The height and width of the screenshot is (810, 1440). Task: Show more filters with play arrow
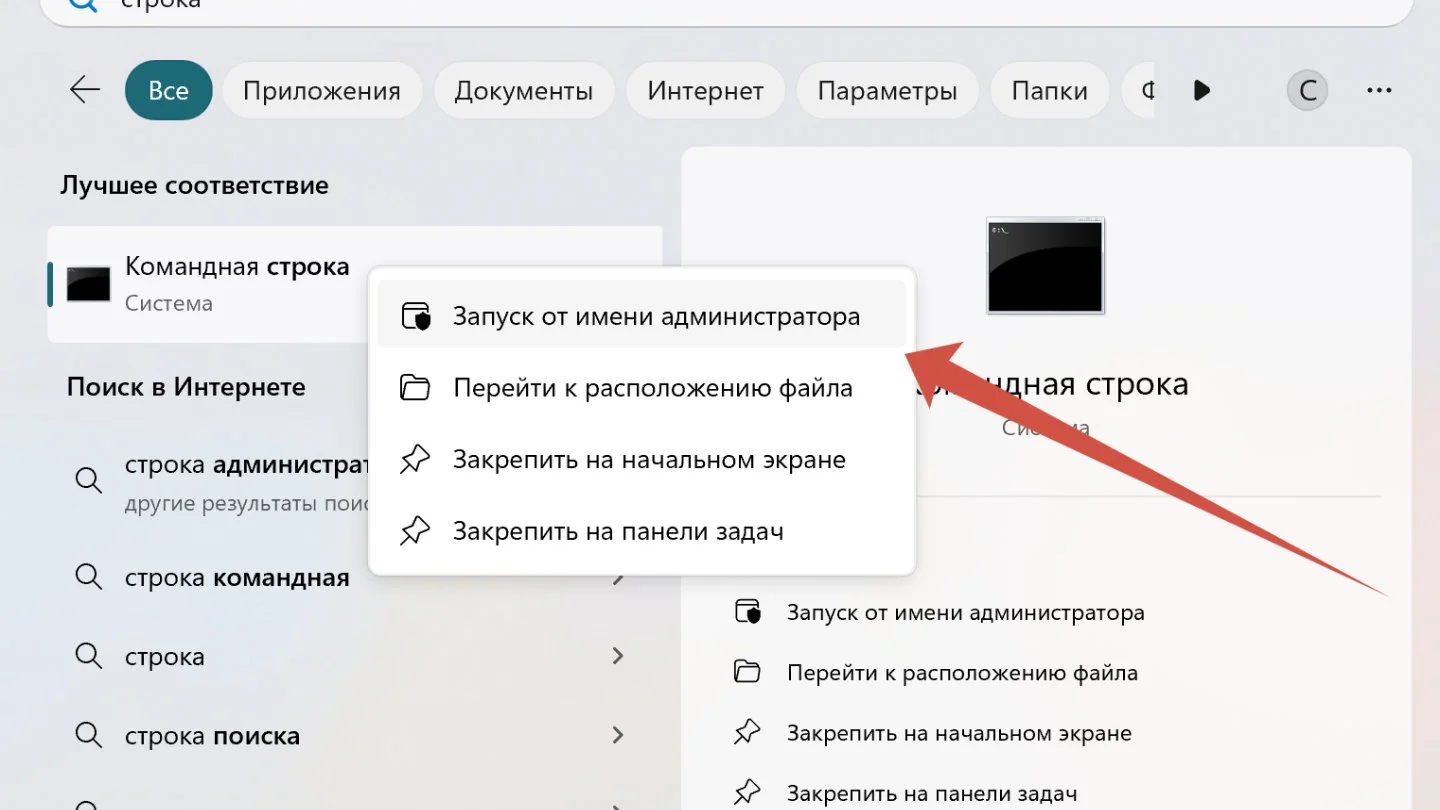1202,91
